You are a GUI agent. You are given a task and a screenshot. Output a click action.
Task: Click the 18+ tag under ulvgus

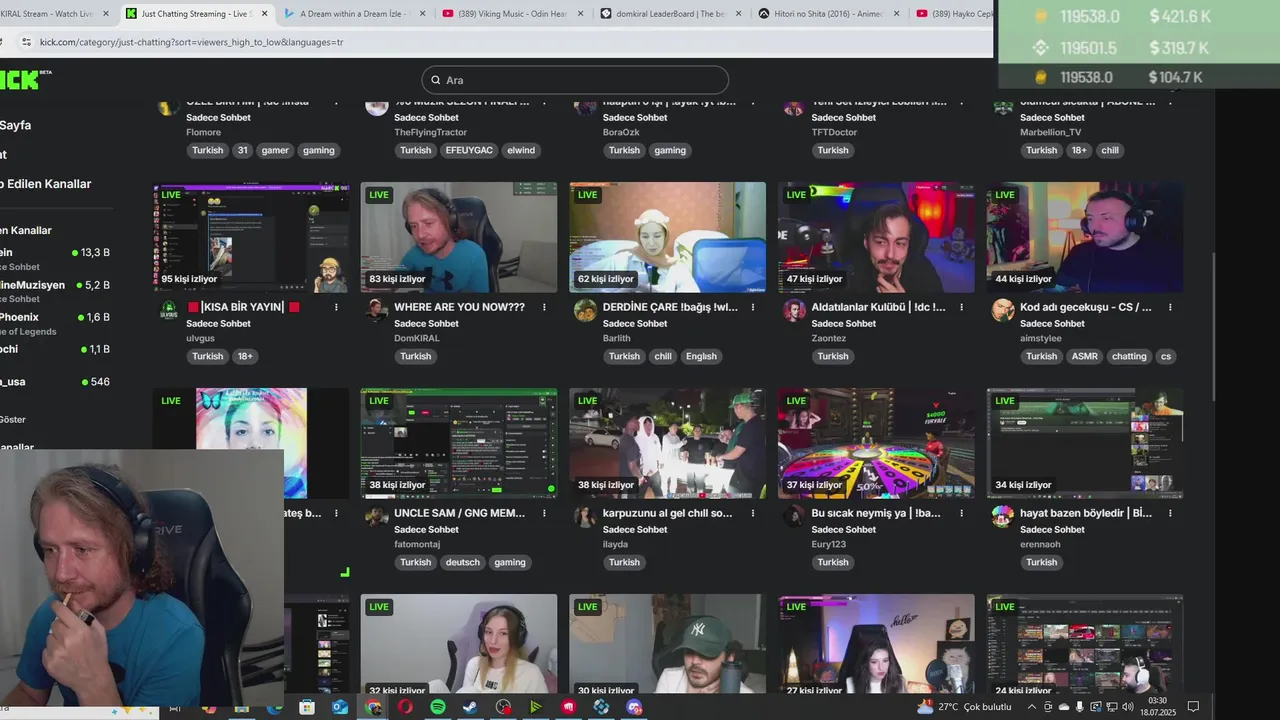click(245, 356)
